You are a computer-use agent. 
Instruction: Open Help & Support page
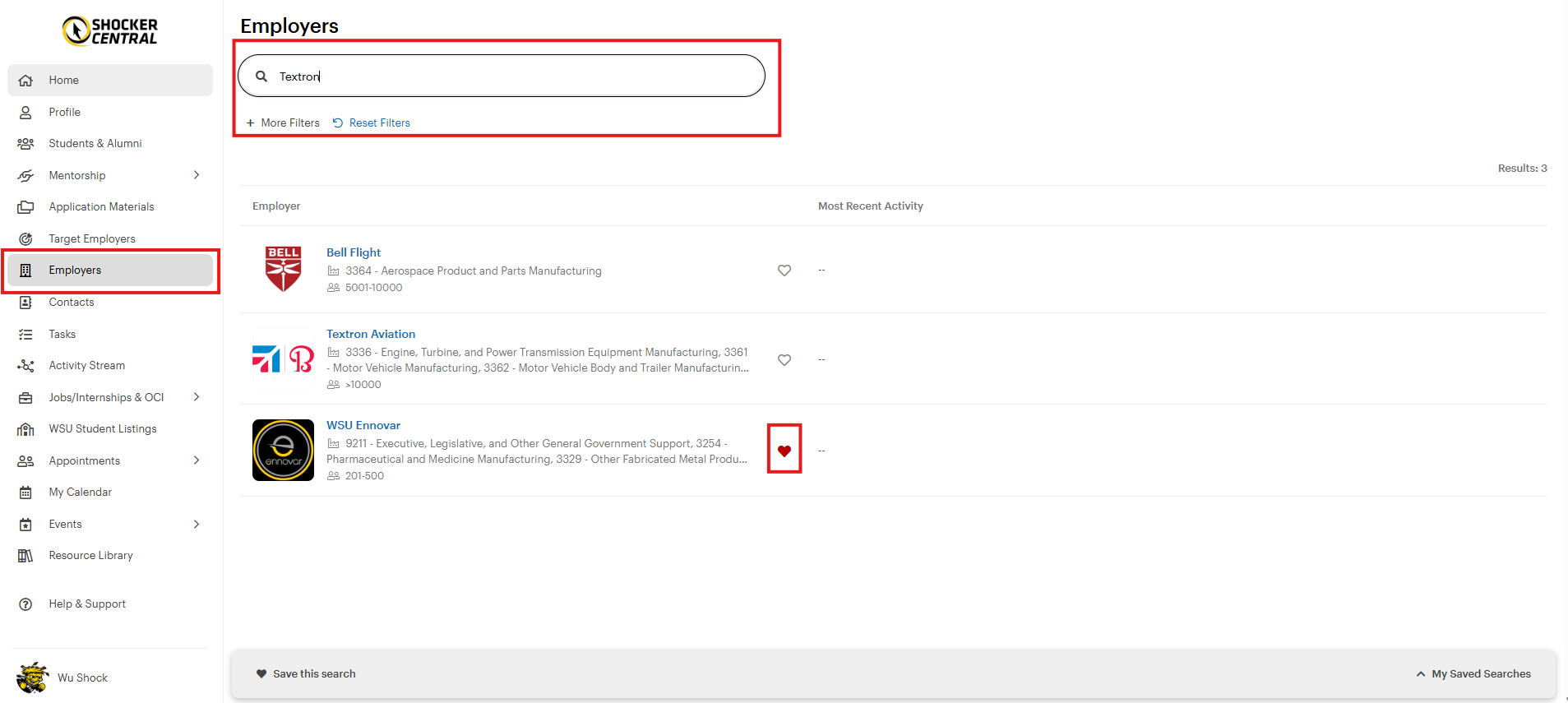[x=110, y=604]
